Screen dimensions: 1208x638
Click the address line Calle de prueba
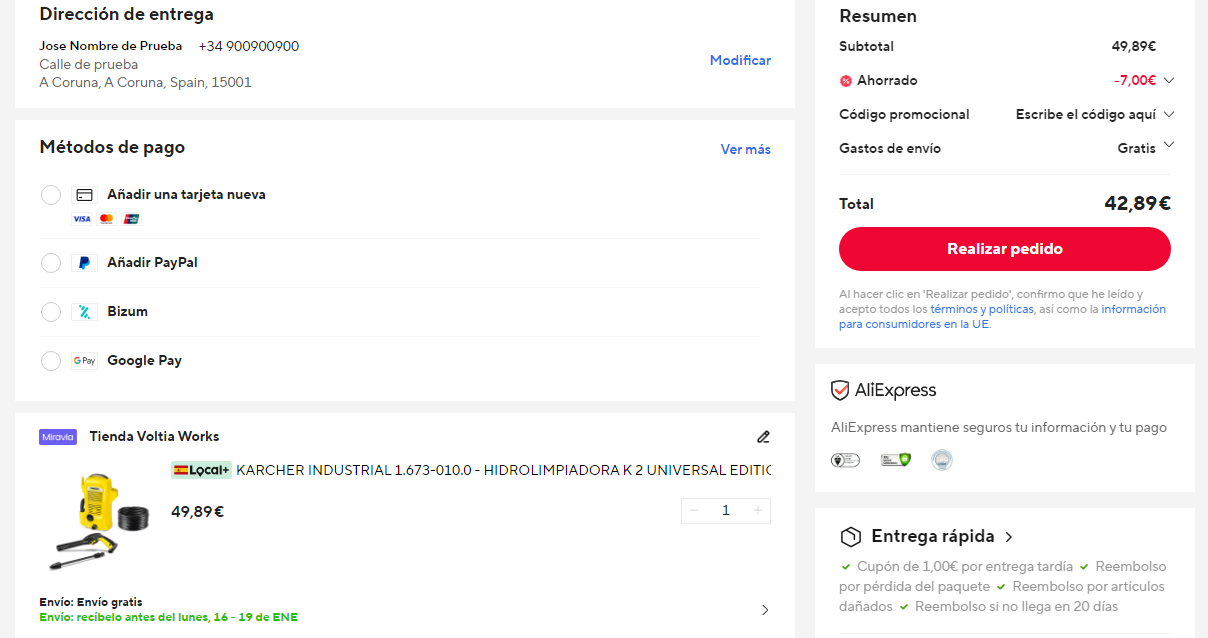click(x=89, y=65)
